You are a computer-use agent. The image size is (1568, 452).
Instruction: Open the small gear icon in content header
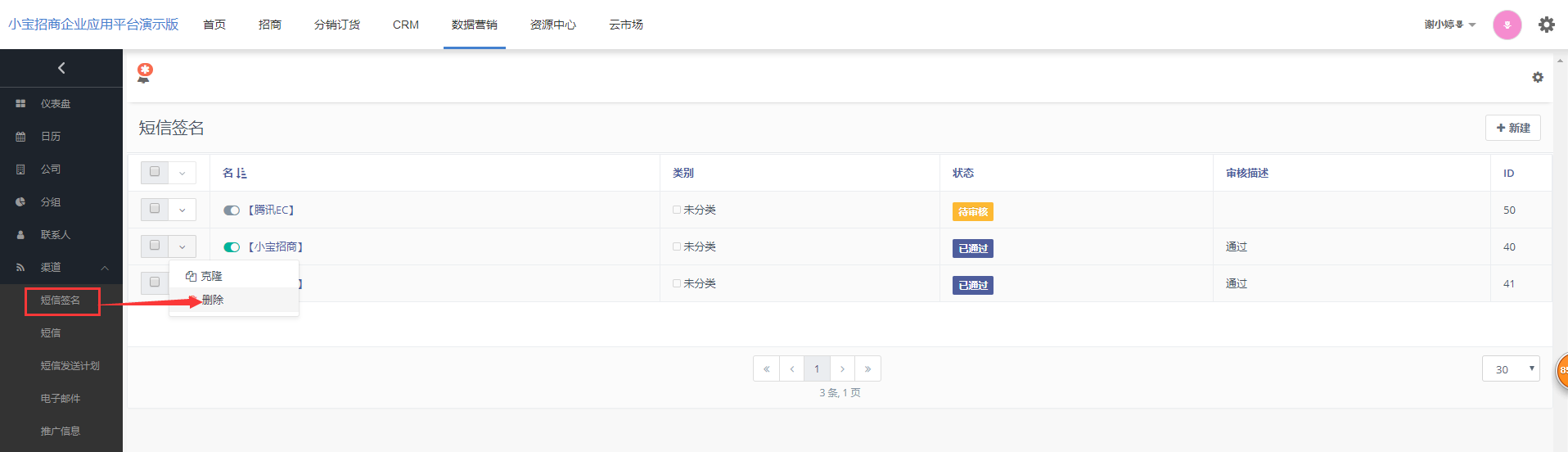1537,77
